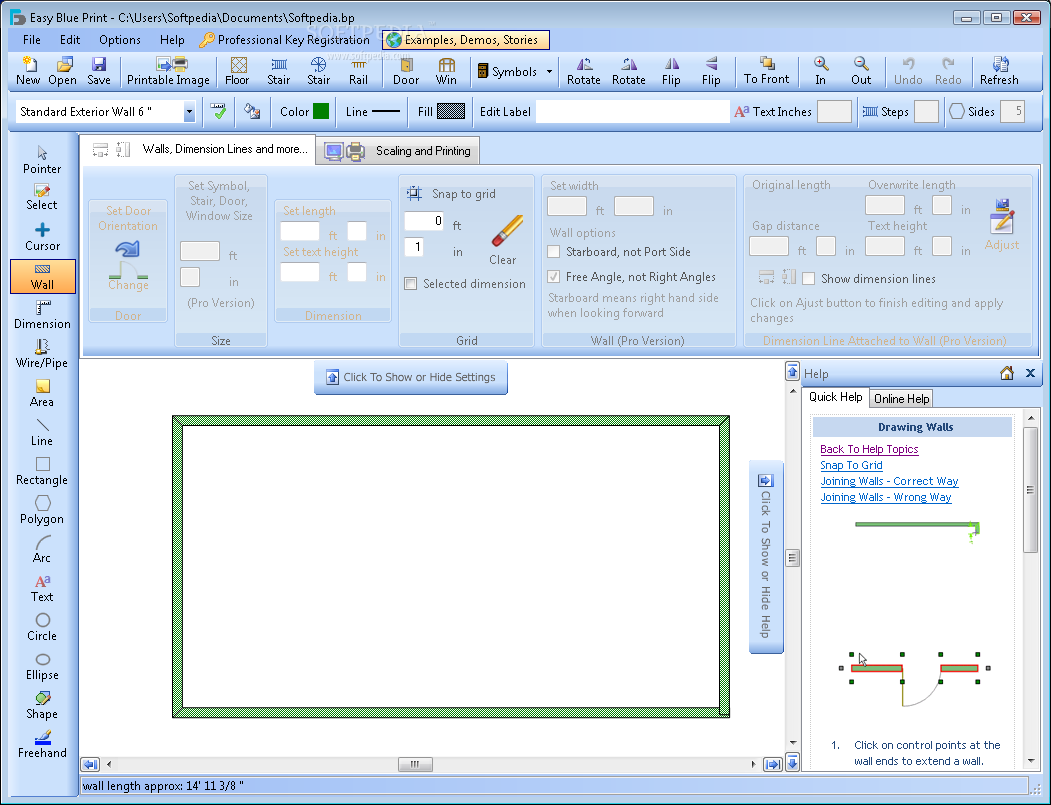Click the Edit Label text field

point(632,112)
